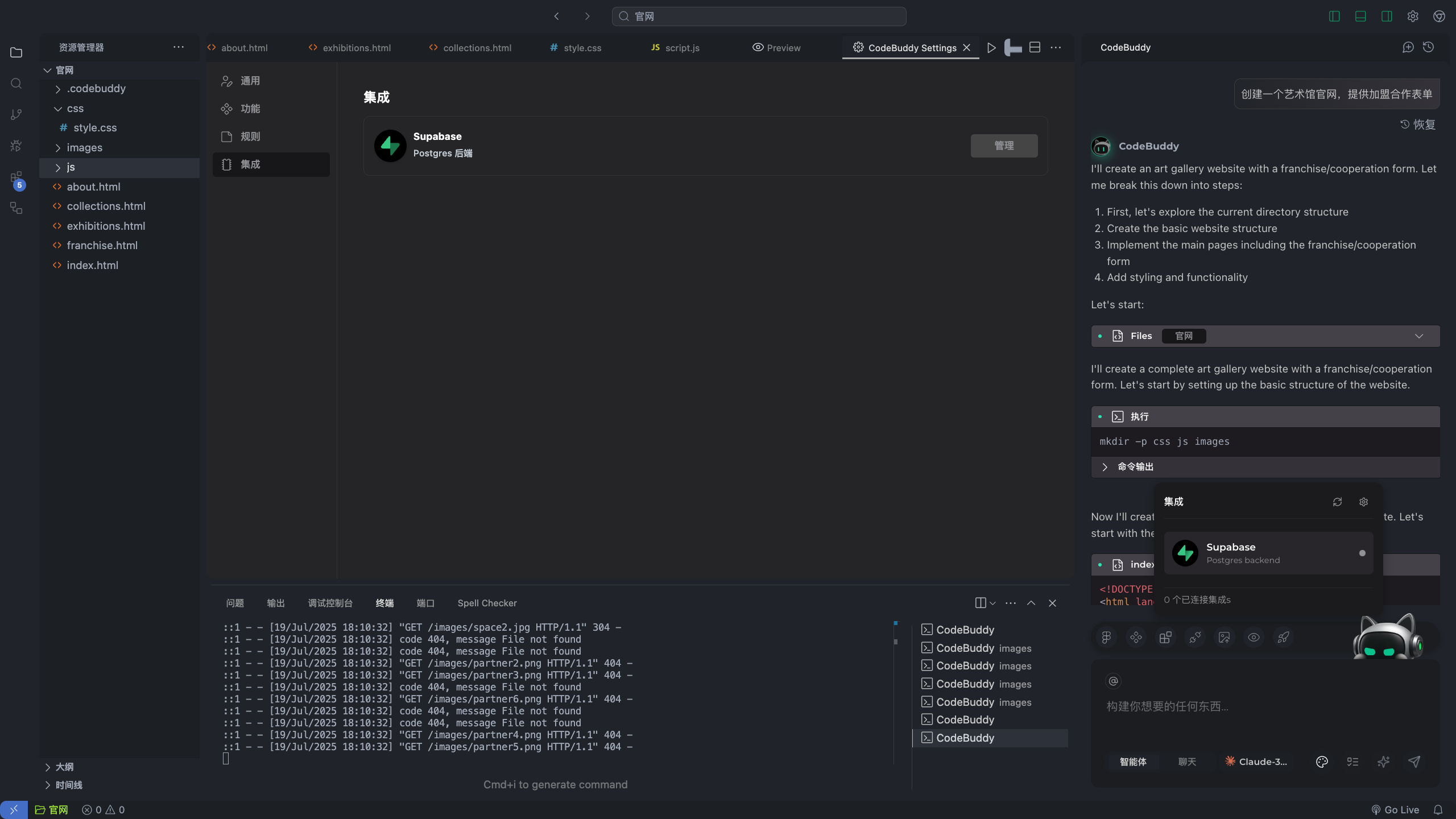The height and width of the screenshot is (819, 1456).
Task: Click the rocket deploy icon in CodeBuddy toolbar
Action: (1284, 638)
